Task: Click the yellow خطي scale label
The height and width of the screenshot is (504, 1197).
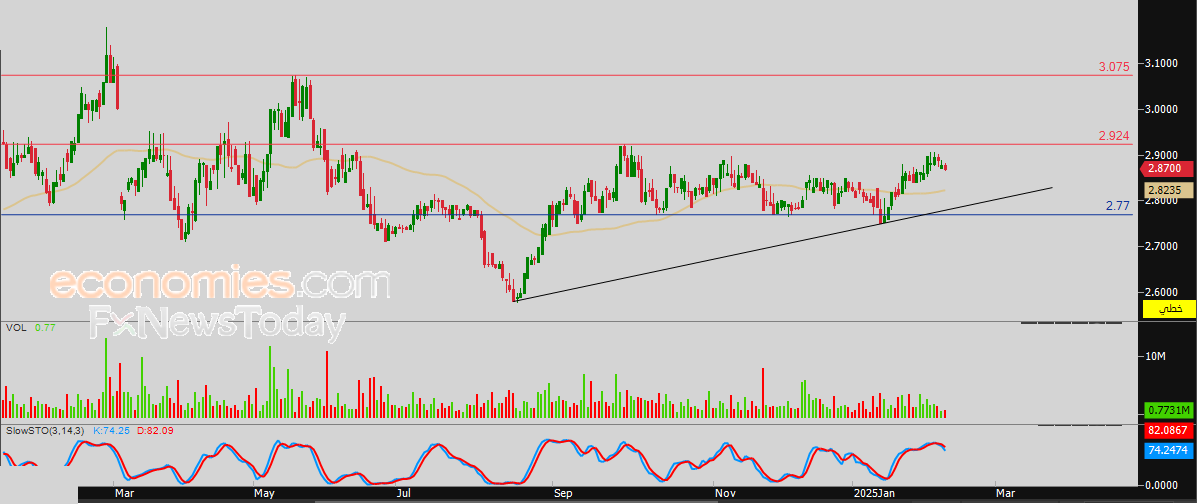Action: (x=1169, y=309)
